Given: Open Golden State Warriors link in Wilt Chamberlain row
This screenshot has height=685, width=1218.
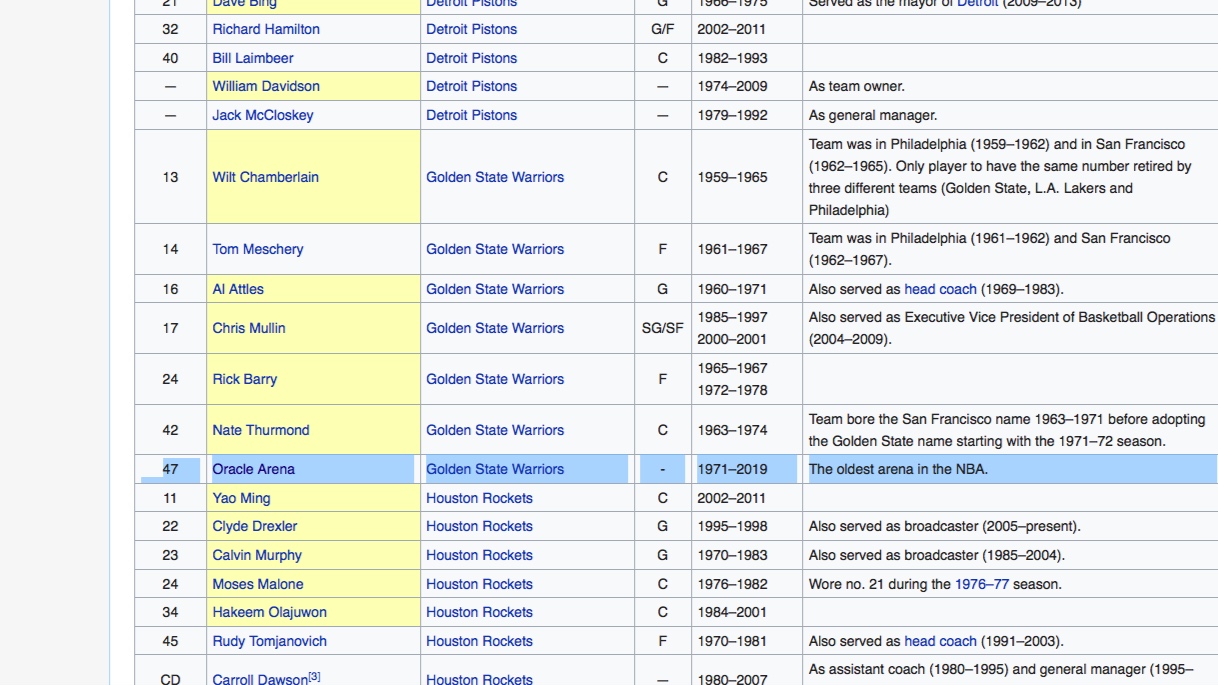Looking at the screenshot, I should 495,177.
